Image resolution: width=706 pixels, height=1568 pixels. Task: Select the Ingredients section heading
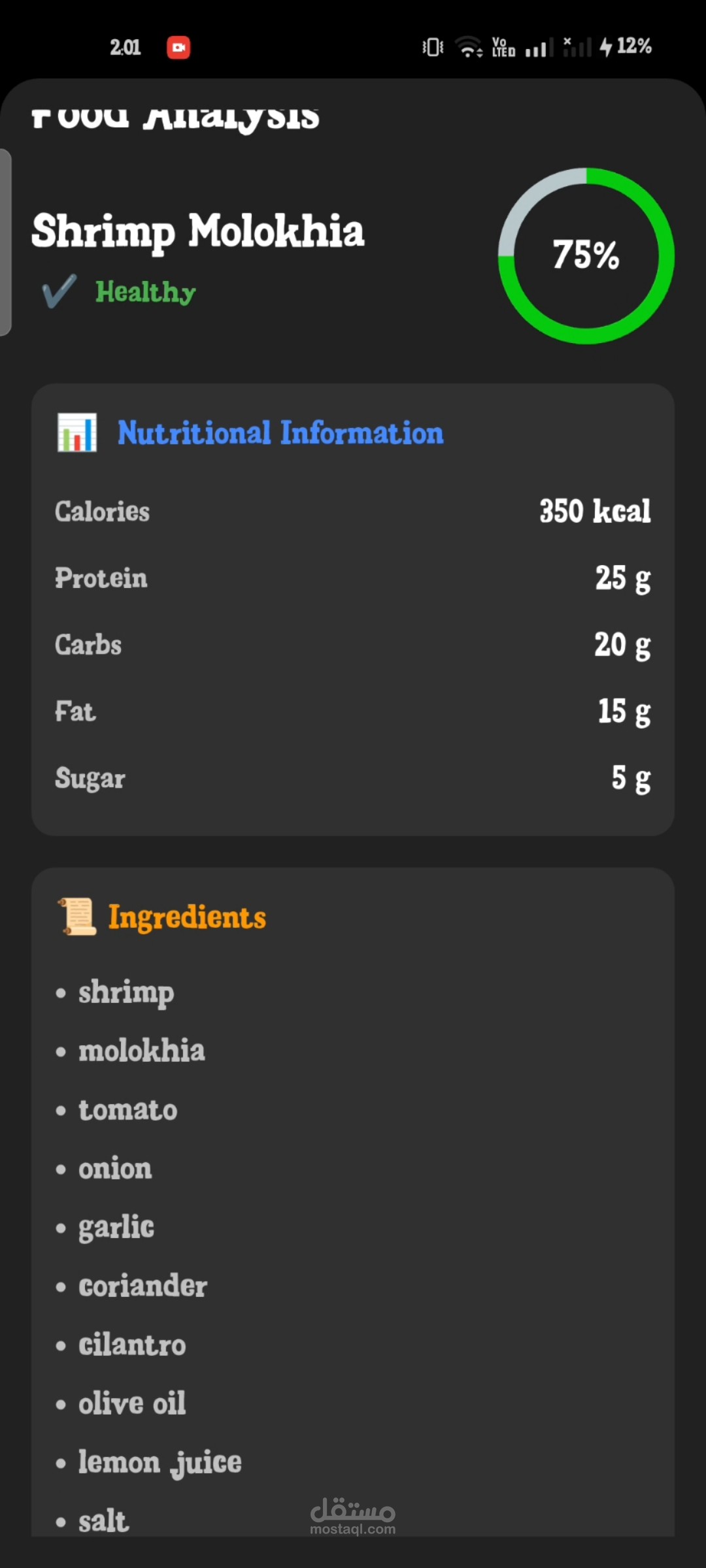[187, 917]
